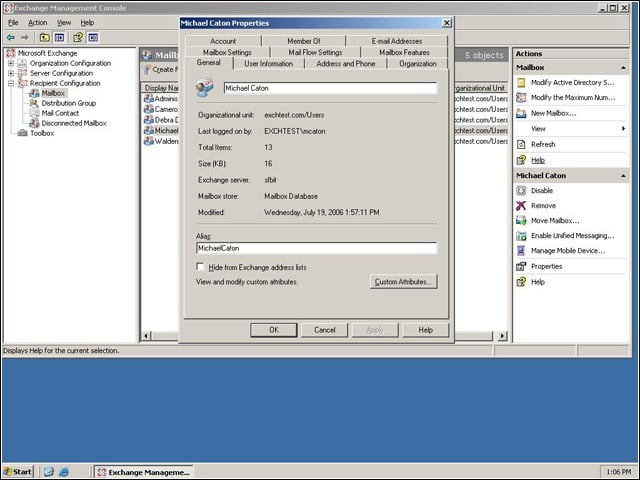Open the Action menu

38,23
